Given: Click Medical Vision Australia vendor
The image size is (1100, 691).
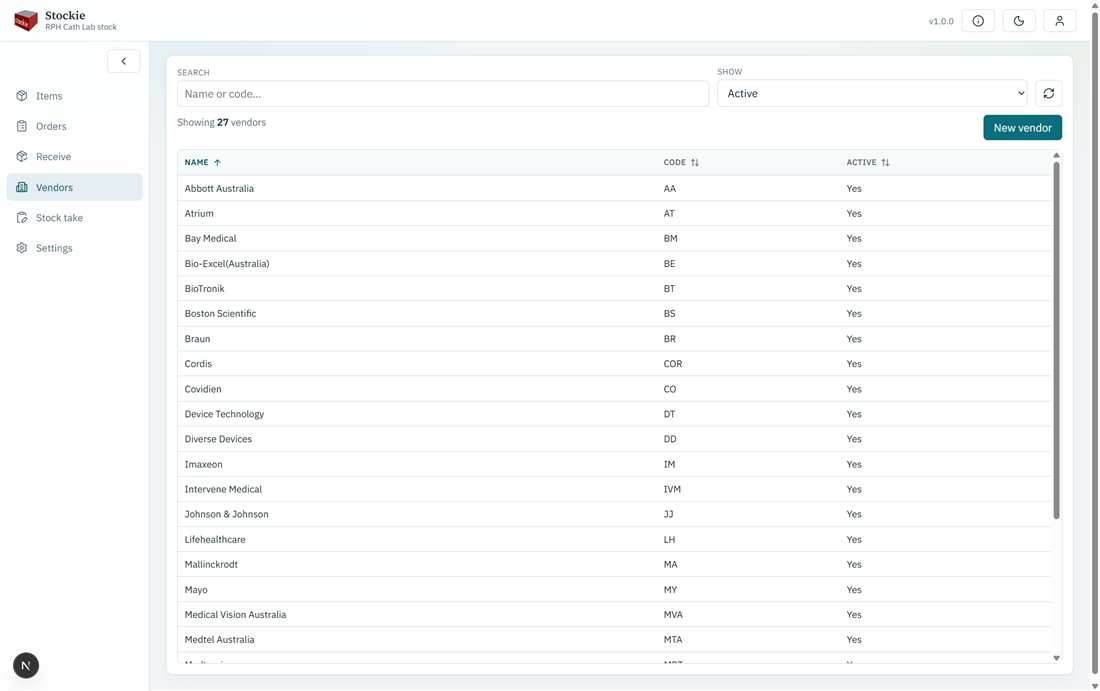Looking at the screenshot, I should [x=235, y=615].
